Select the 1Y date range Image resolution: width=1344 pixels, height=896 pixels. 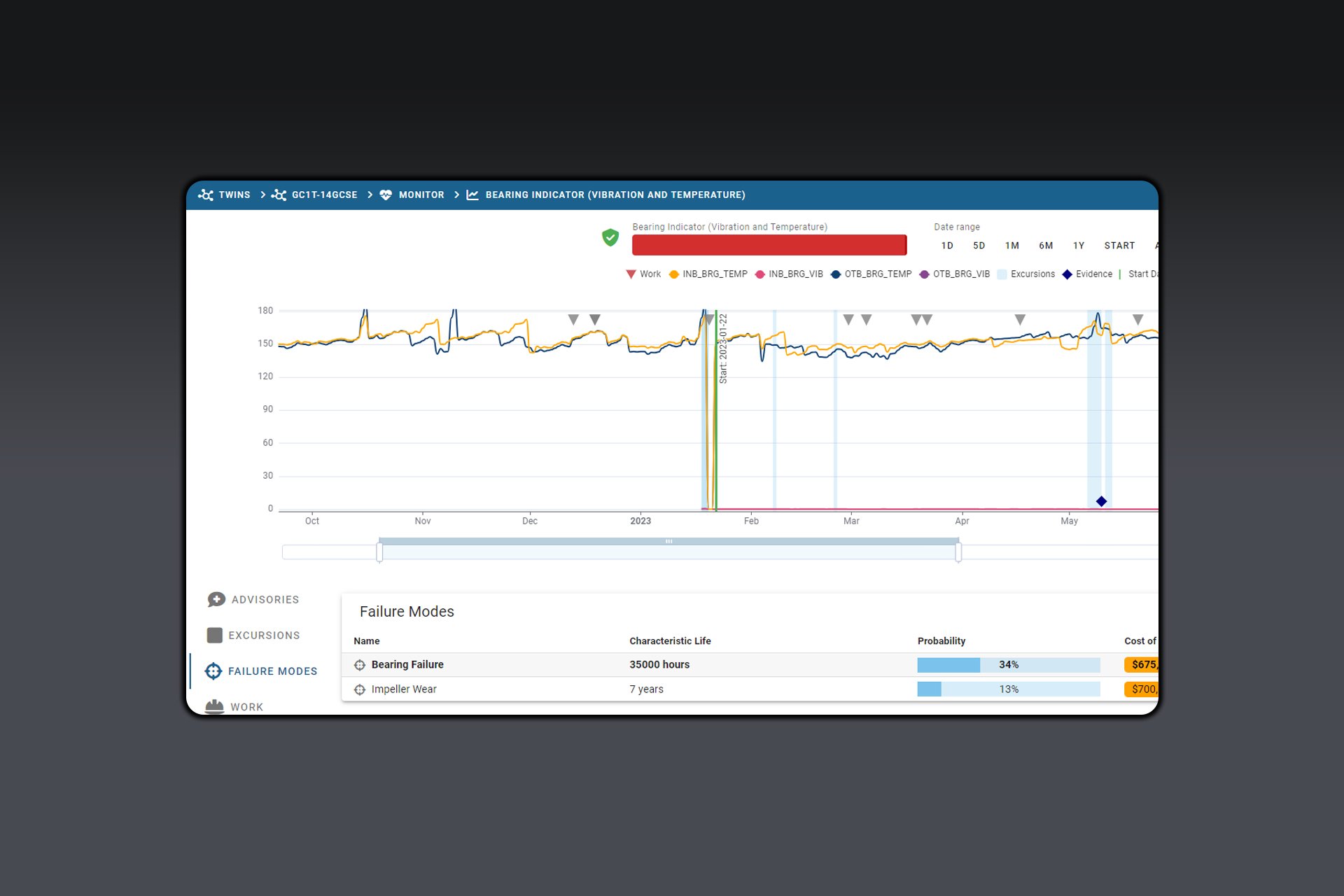coord(1078,246)
